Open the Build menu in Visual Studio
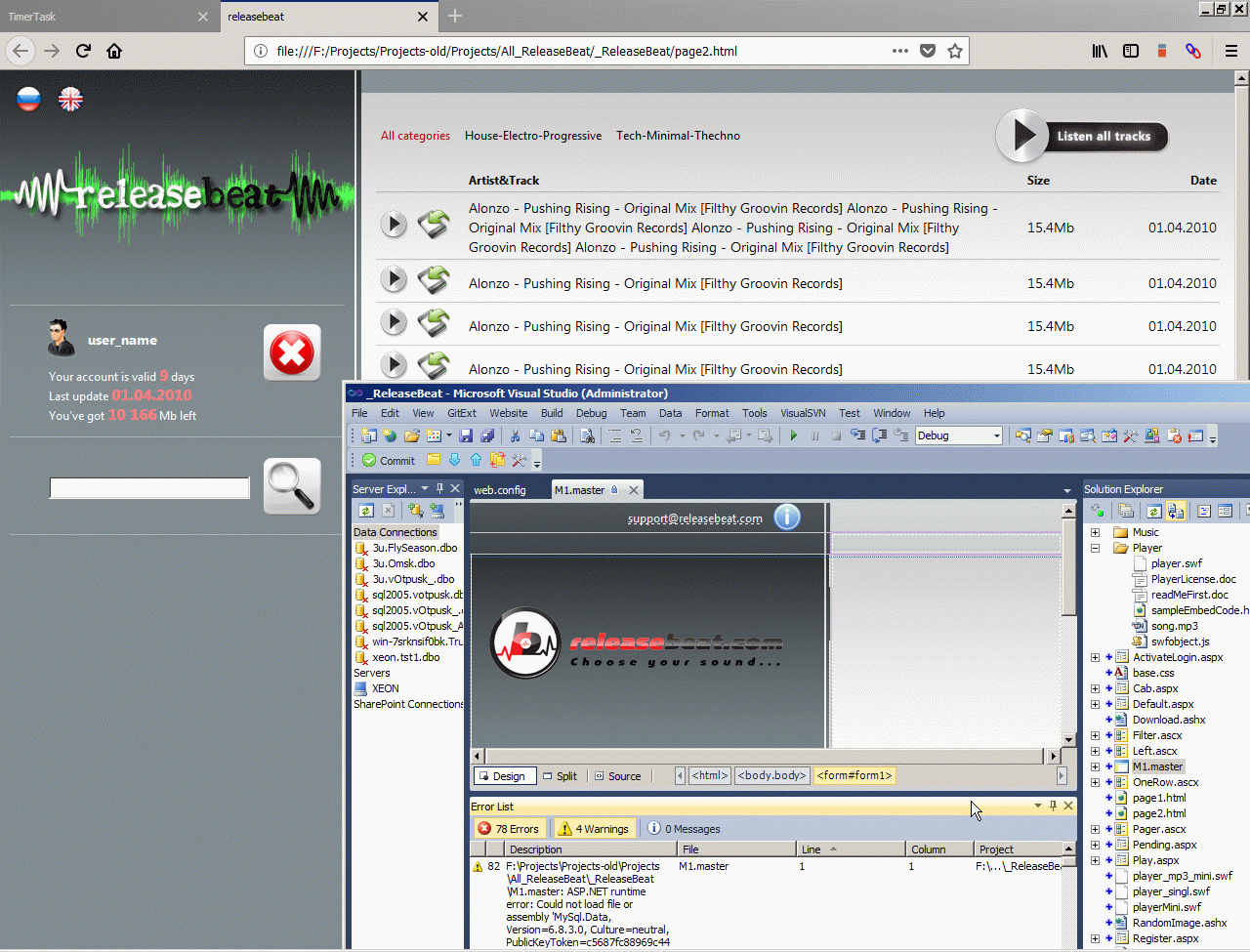Viewport: 1250px width, 952px height. (x=552, y=413)
